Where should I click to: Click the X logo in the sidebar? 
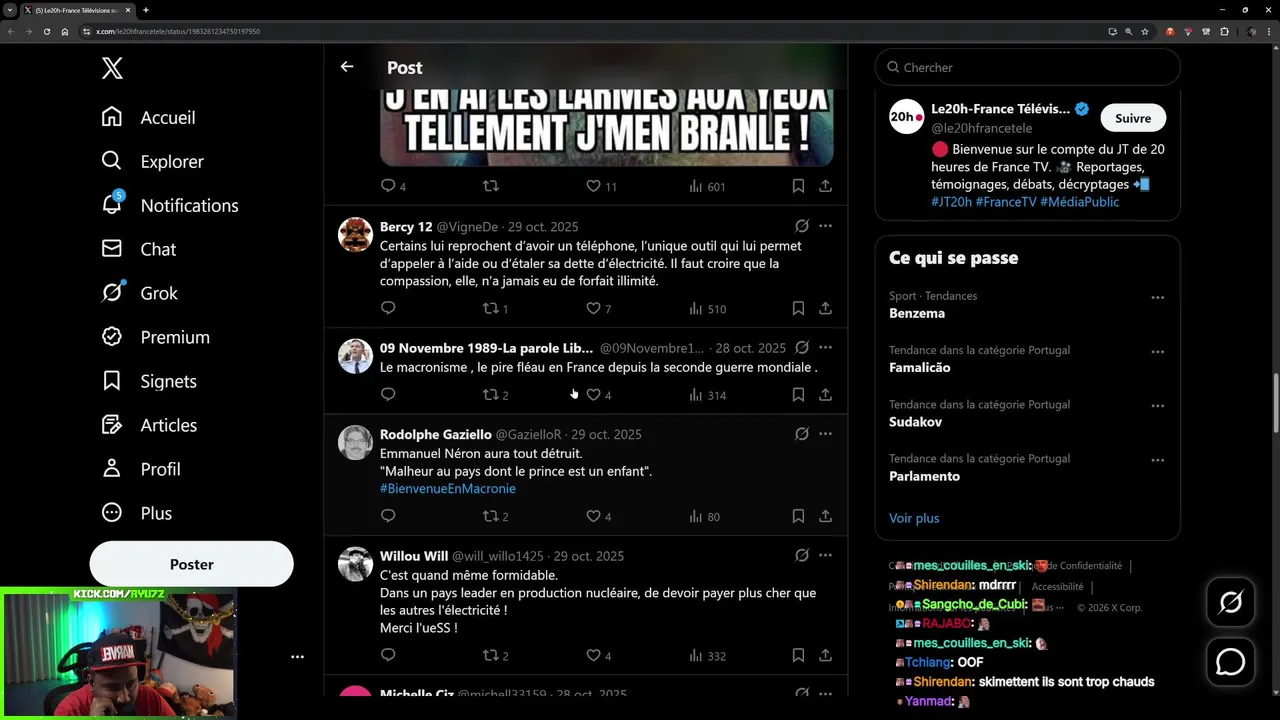point(112,68)
